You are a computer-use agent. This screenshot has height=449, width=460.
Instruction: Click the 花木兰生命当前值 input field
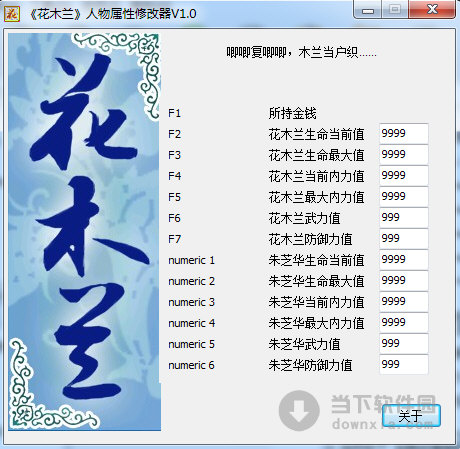[404, 134]
